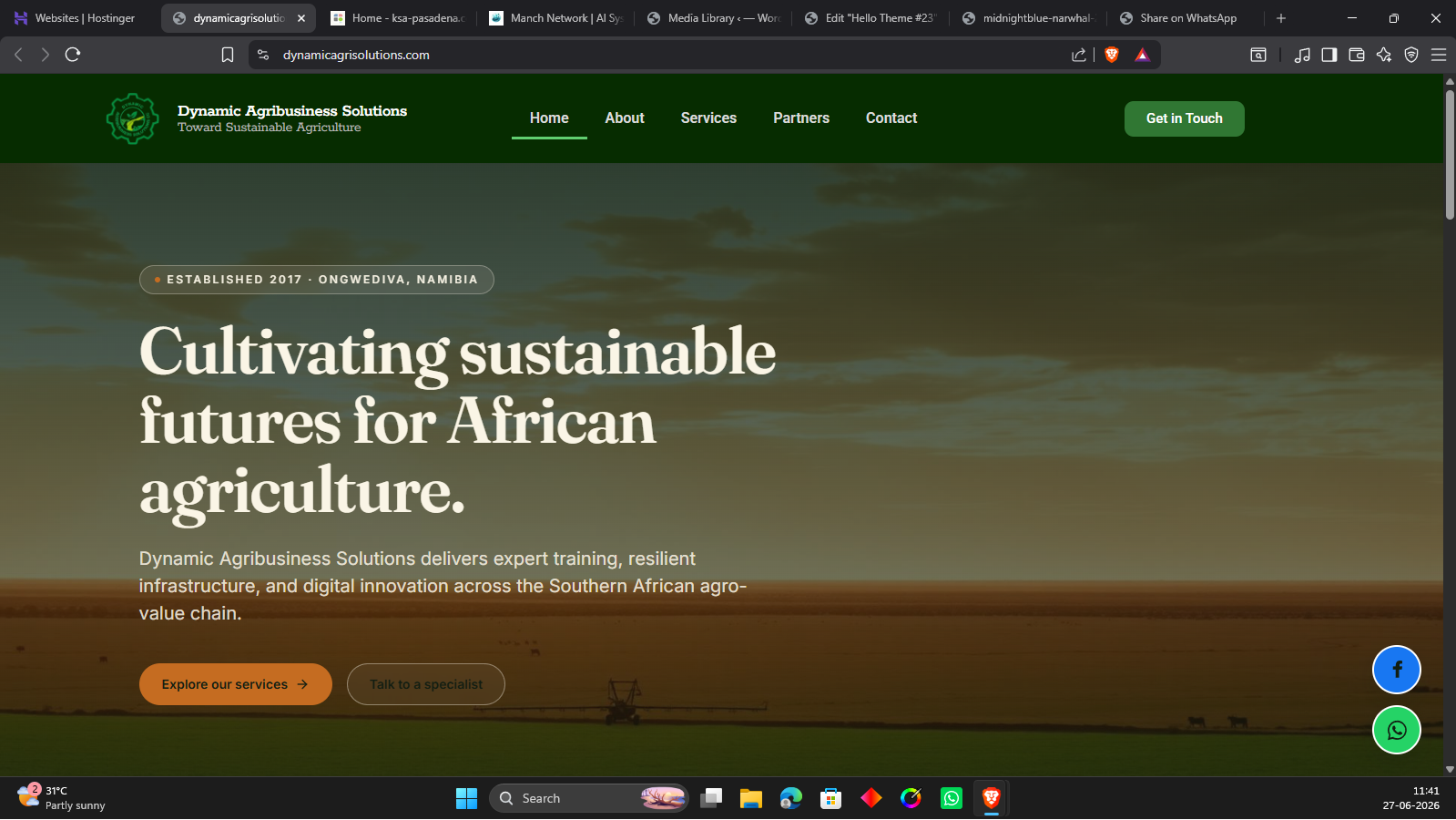Open the Windows Start menu

point(466,798)
